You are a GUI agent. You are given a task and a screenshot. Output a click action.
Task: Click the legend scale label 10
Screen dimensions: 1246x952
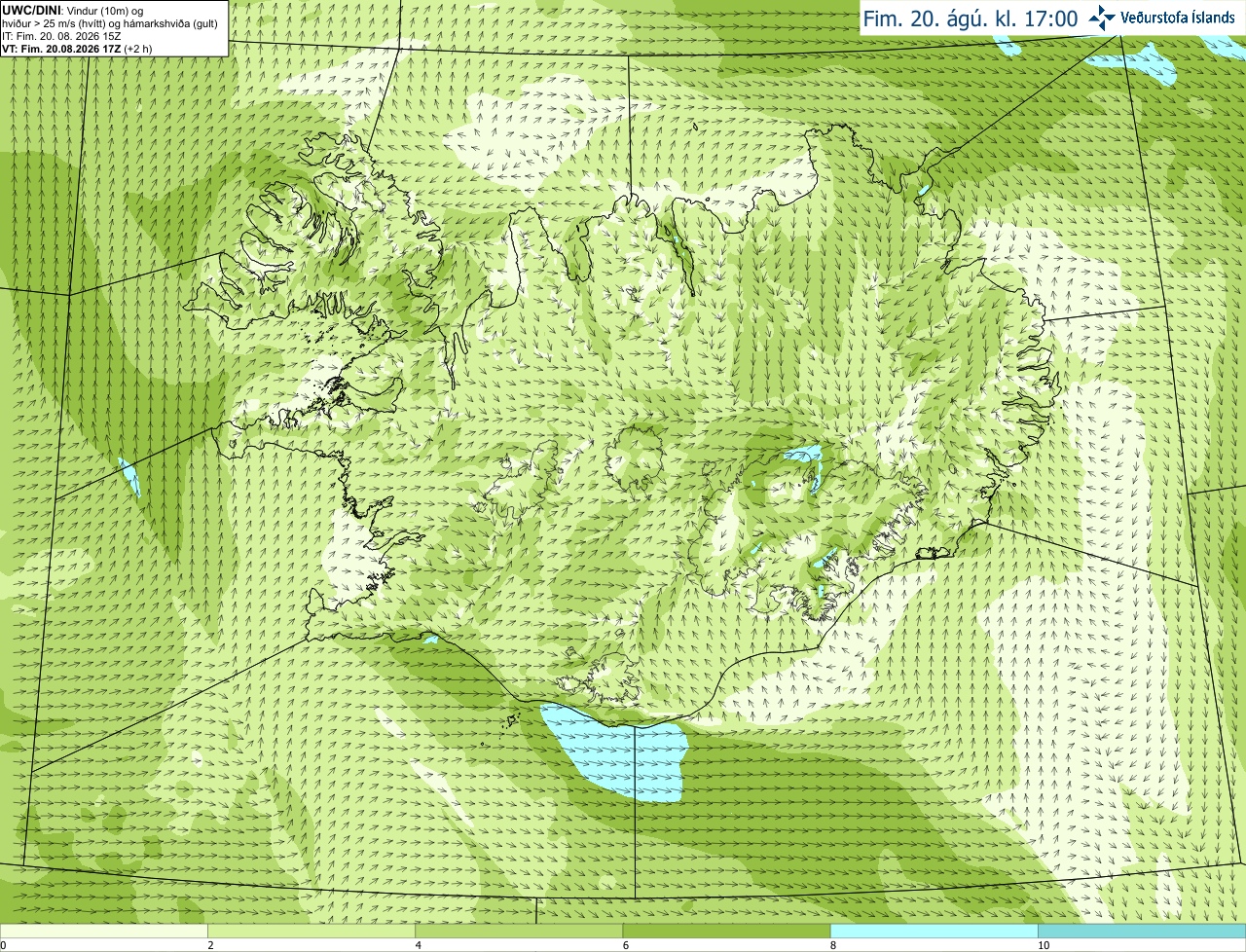tap(1043, 945)
